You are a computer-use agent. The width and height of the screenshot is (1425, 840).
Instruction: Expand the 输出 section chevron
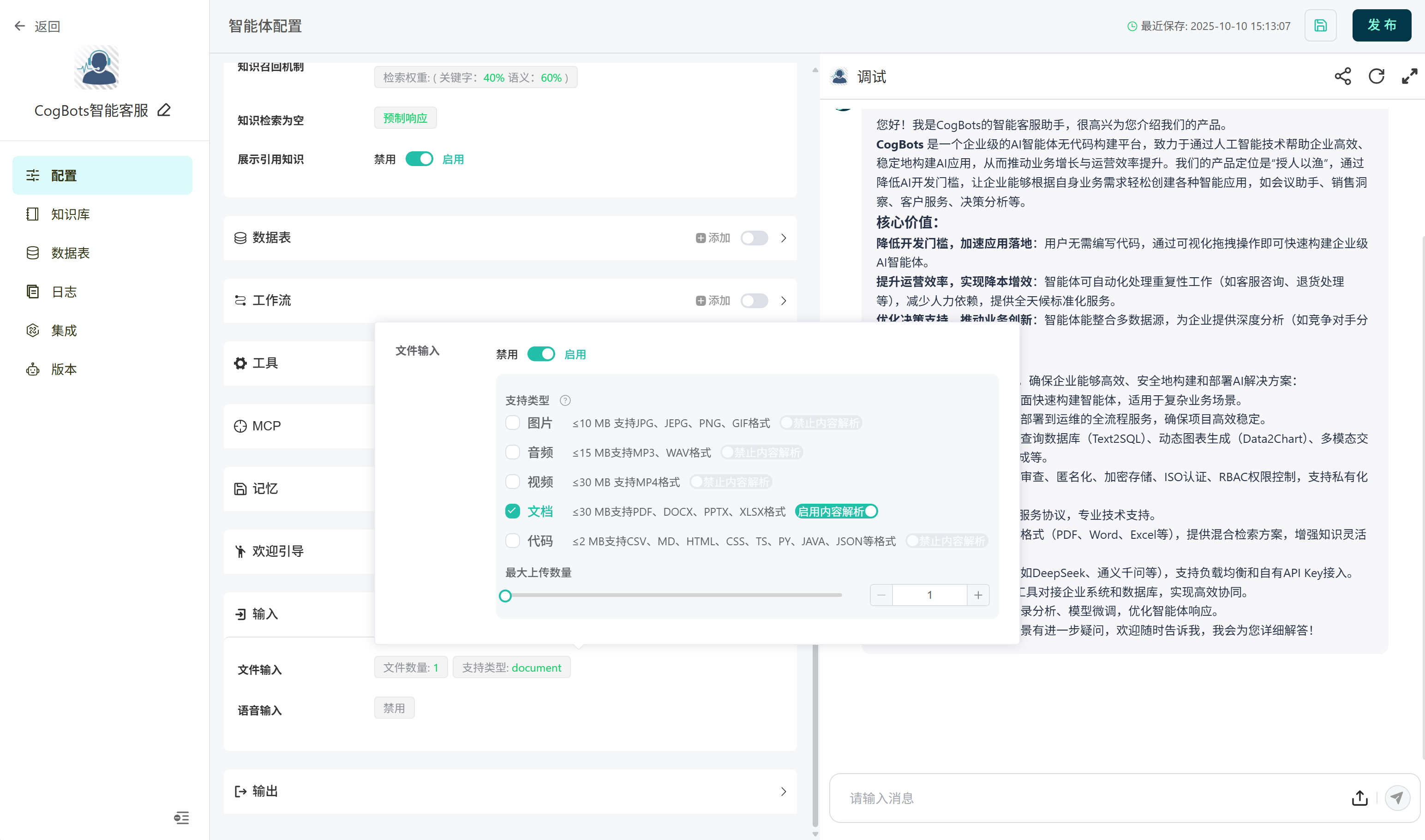(784, 791)
